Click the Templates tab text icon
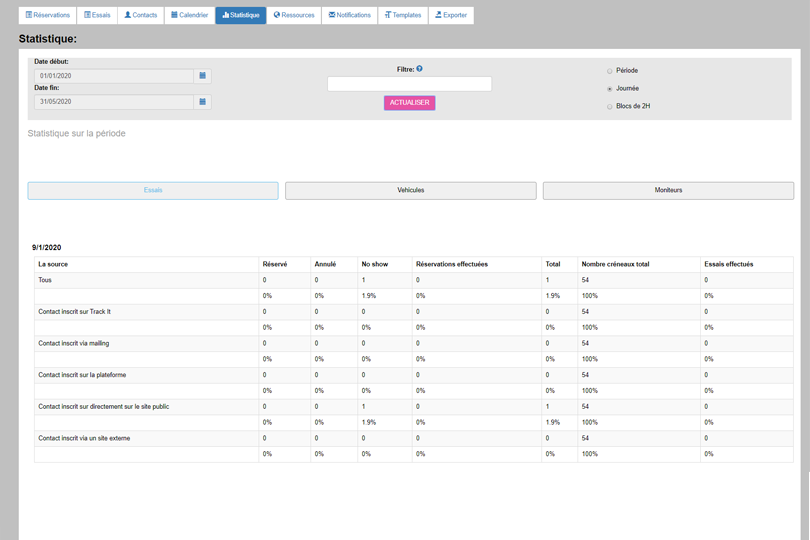The height and width of the screenshot is (540, 810). click(x=388, y=15)
